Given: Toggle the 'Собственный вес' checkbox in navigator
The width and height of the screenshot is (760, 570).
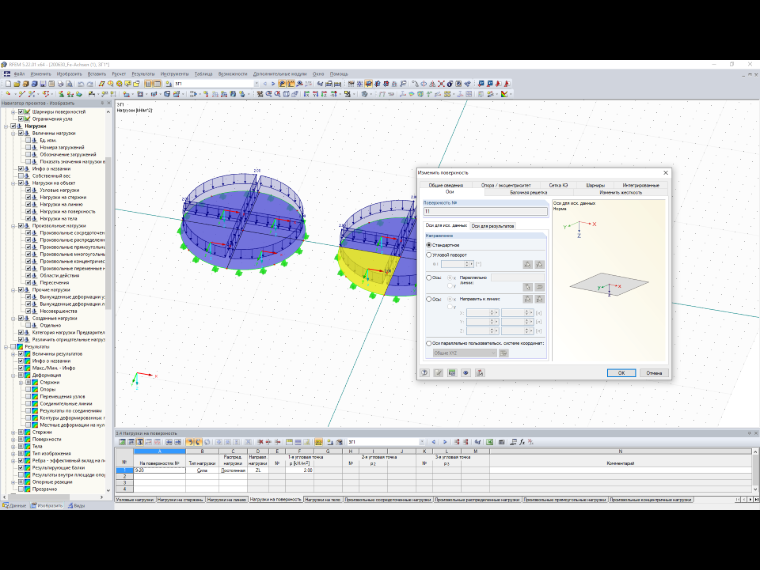Looking at the screenshot, I should (x=21, y=176).
